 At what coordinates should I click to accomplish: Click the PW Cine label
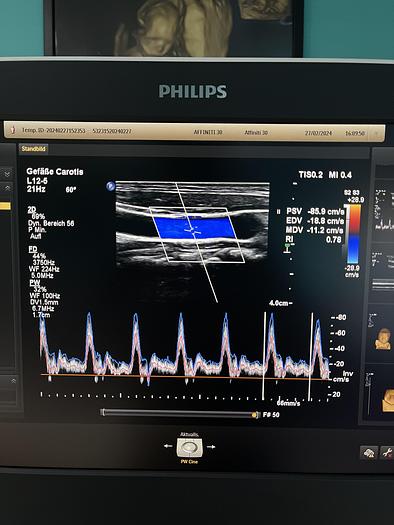[189, 462]
